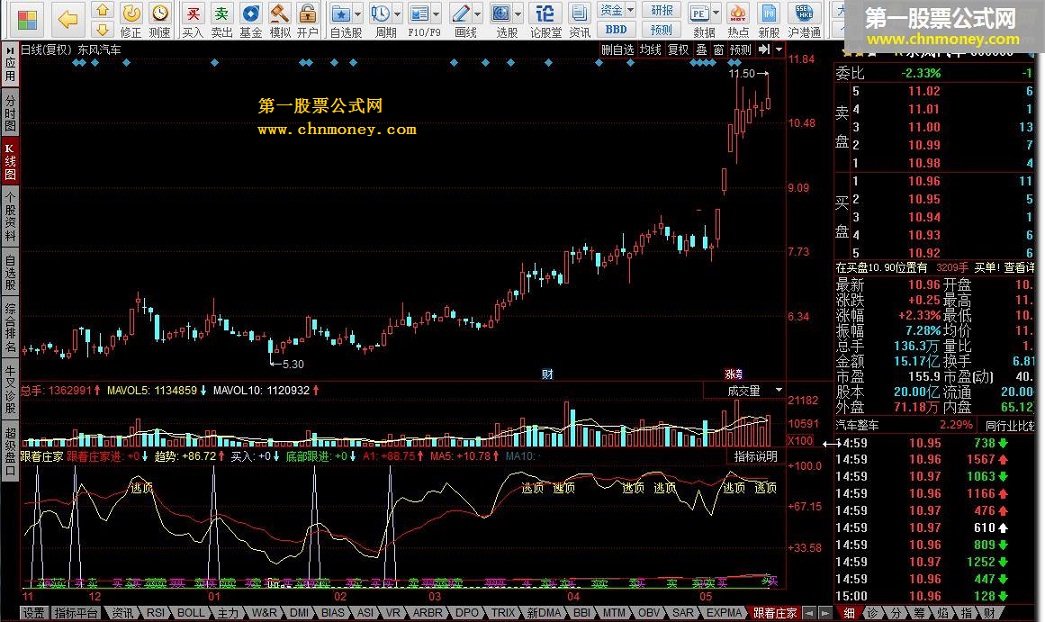1045x622 pixels.
Task: Open the 基金 funds icon
Action: coord(251,20)
